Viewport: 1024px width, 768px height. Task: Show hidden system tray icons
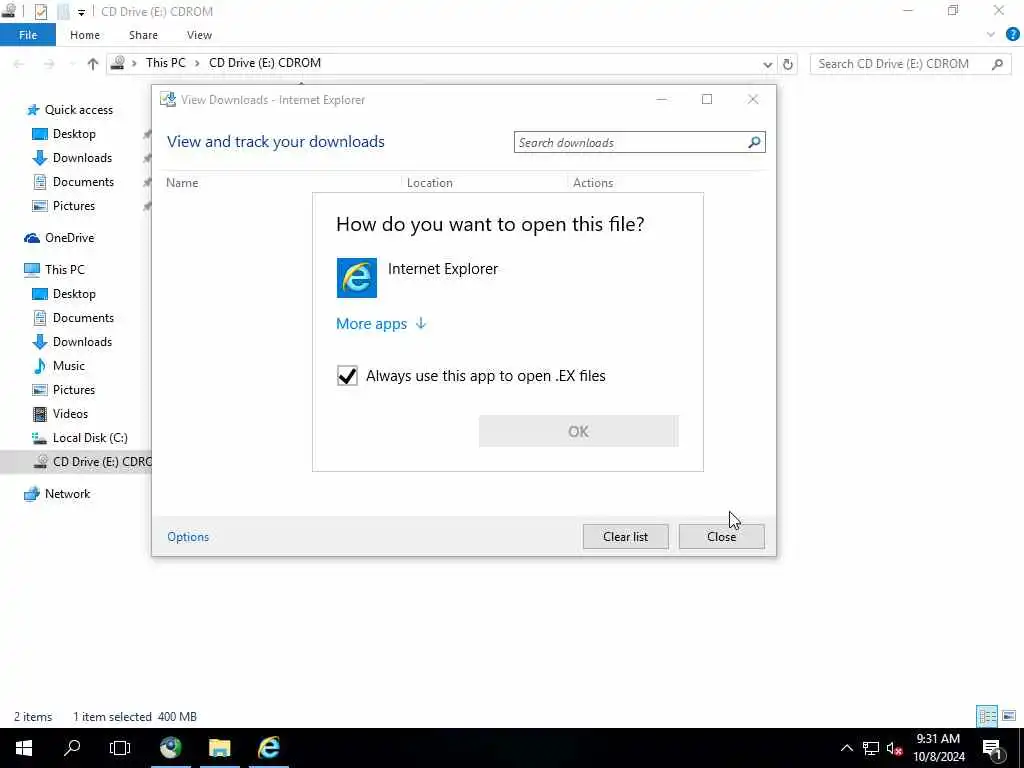tap(846, 748)
